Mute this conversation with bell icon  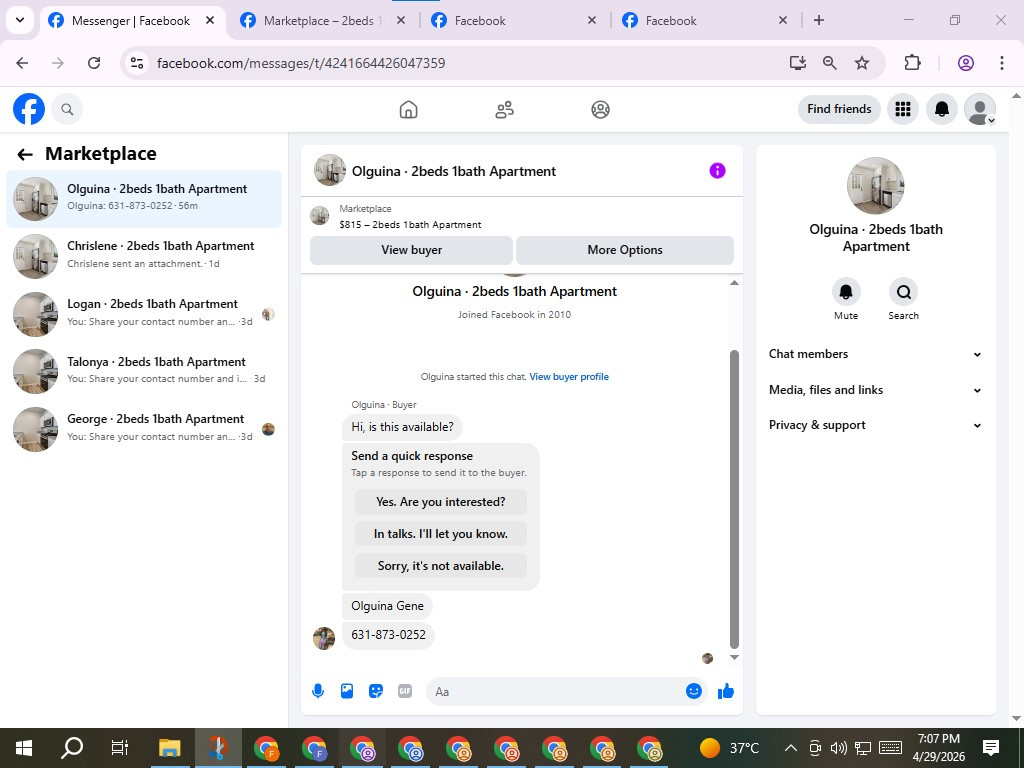(846, 292)
